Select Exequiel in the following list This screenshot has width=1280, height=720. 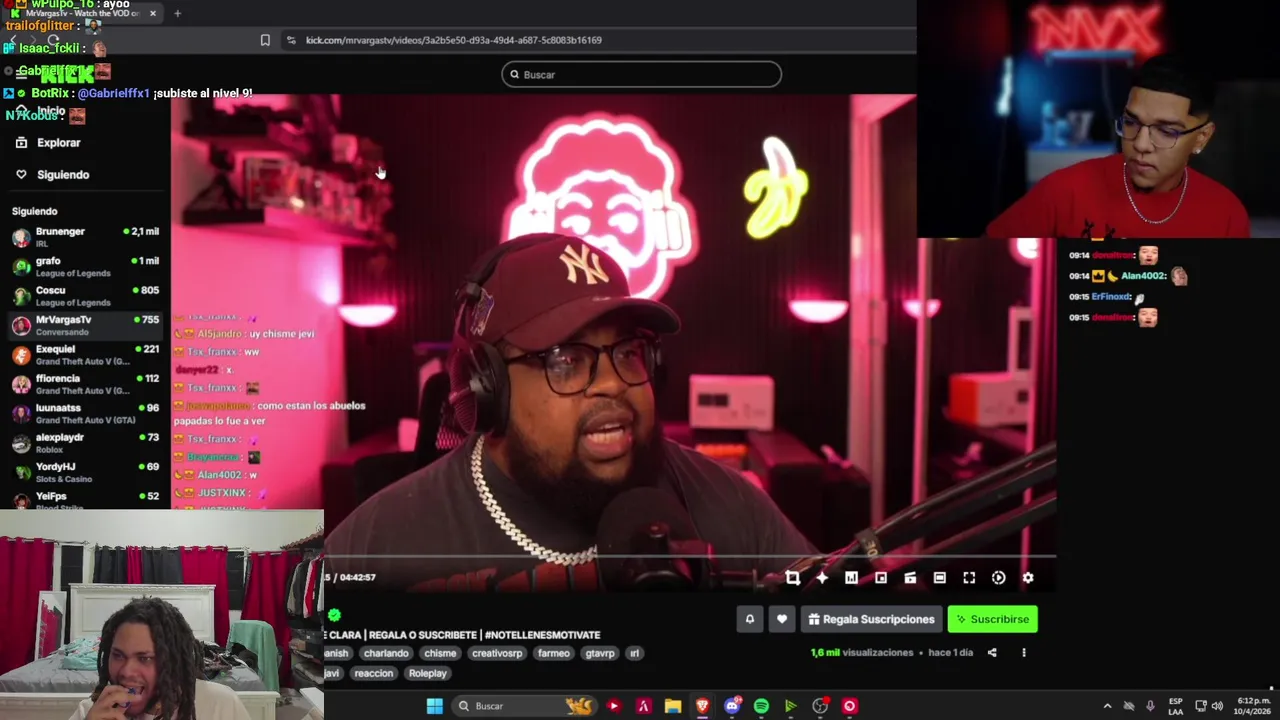[85, 355]
